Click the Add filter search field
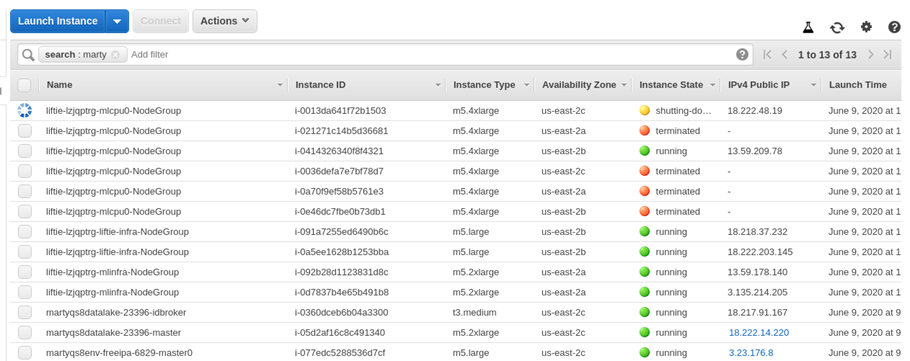This screenshot has width=910, height=361. coord(429,55)
